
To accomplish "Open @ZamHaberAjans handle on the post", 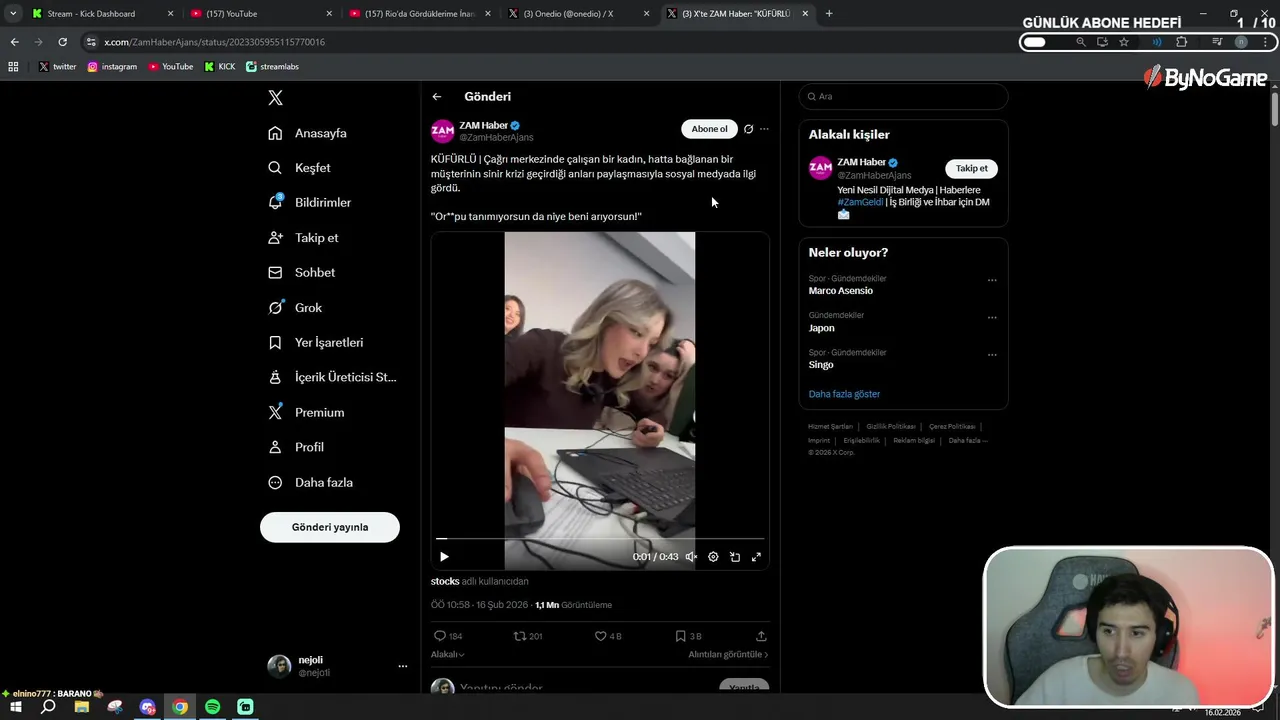I will pos(496,137).
